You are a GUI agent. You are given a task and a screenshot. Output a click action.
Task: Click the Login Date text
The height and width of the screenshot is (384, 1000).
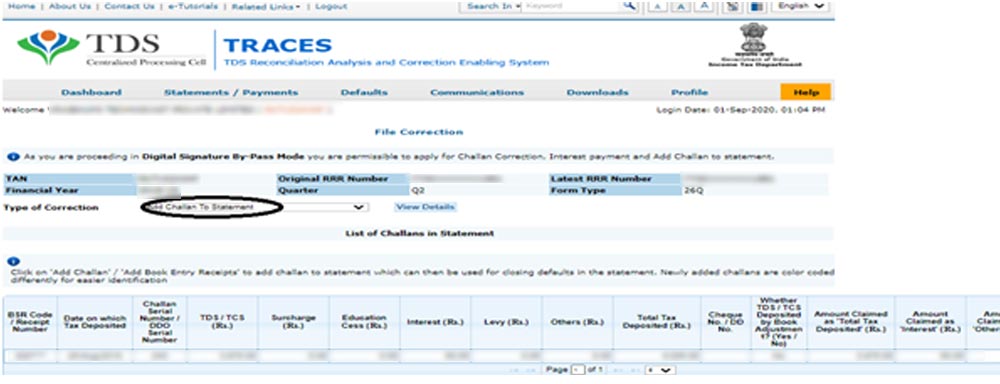tap(740, 110)
